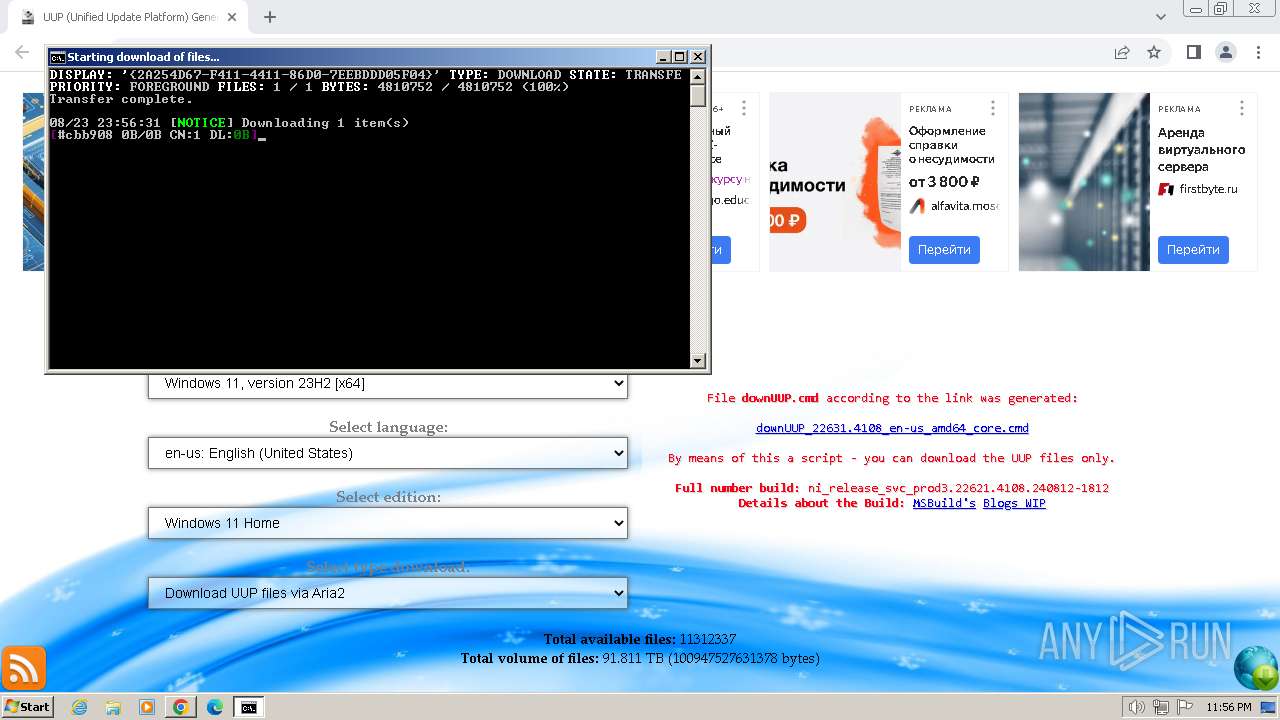
Task: Click Аренда виртуального сервера ad title
Action: (x=1201, y=149)
